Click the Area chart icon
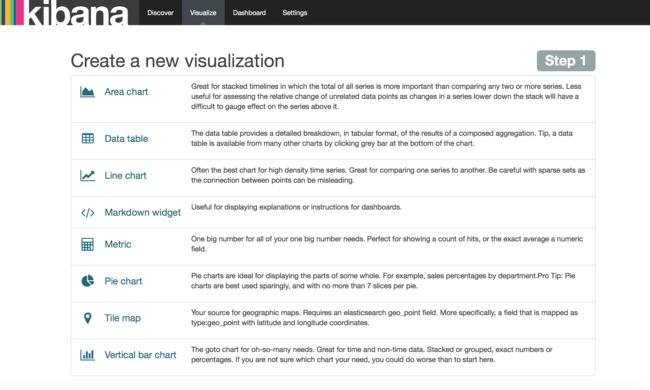650x390 pixels. pos(87,92)
